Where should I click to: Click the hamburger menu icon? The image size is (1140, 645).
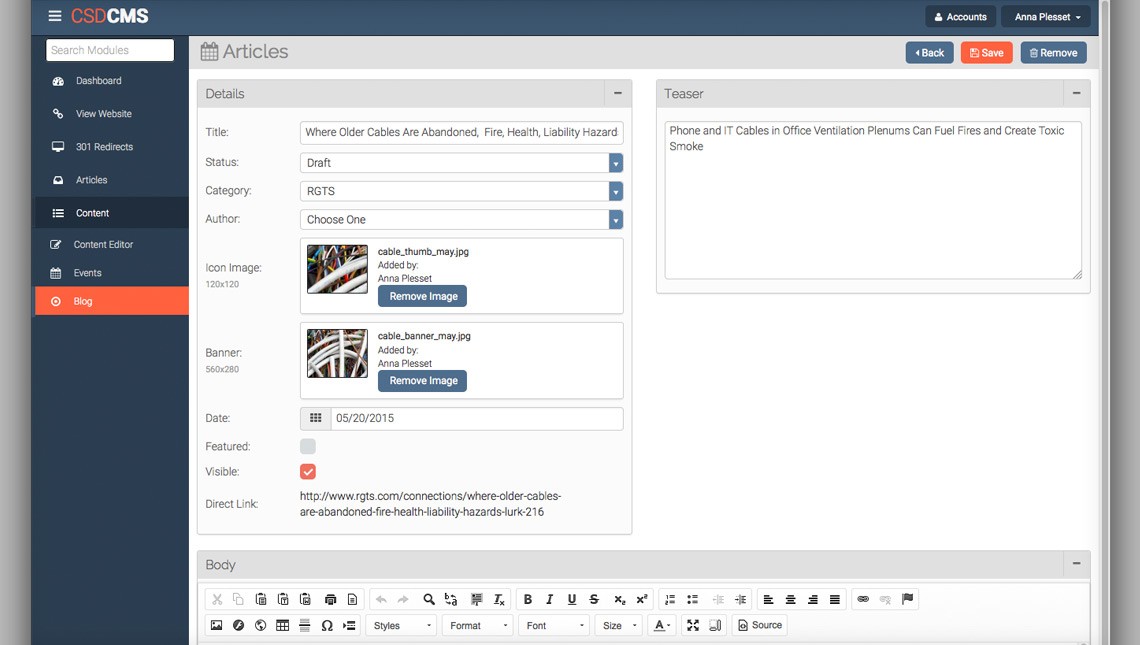point(55,17)
